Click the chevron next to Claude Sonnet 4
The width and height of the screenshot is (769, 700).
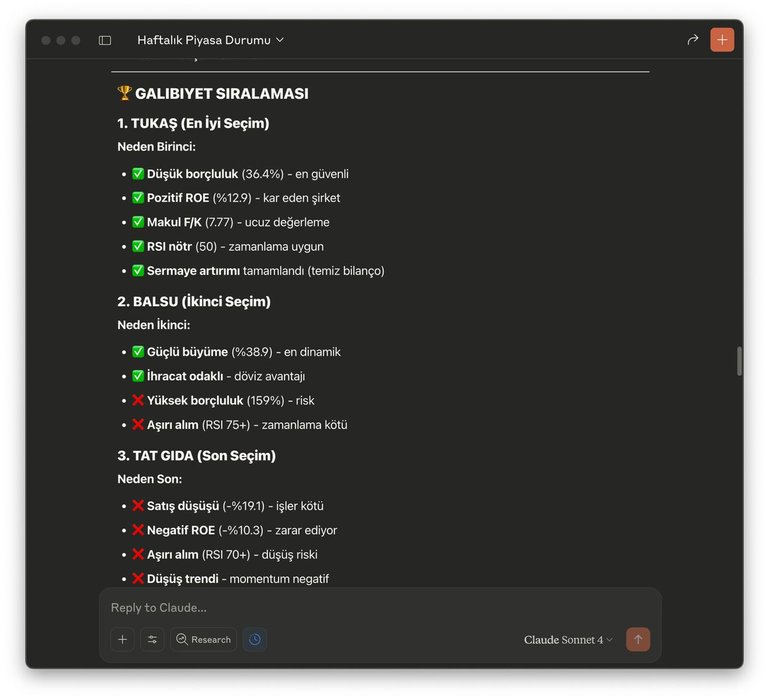[x=610, y=640]
